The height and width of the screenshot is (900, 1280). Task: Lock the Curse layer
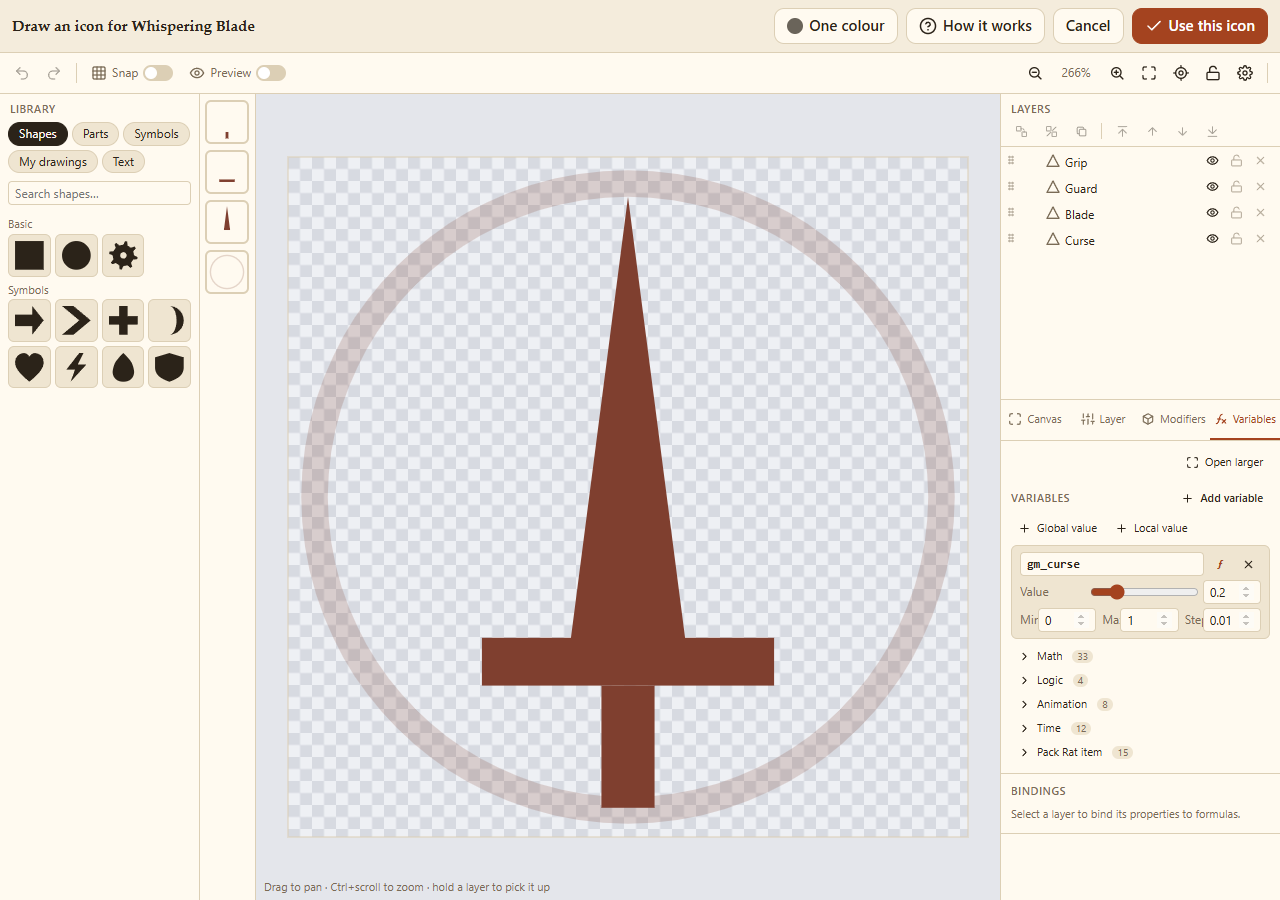tap(1236, 239)
